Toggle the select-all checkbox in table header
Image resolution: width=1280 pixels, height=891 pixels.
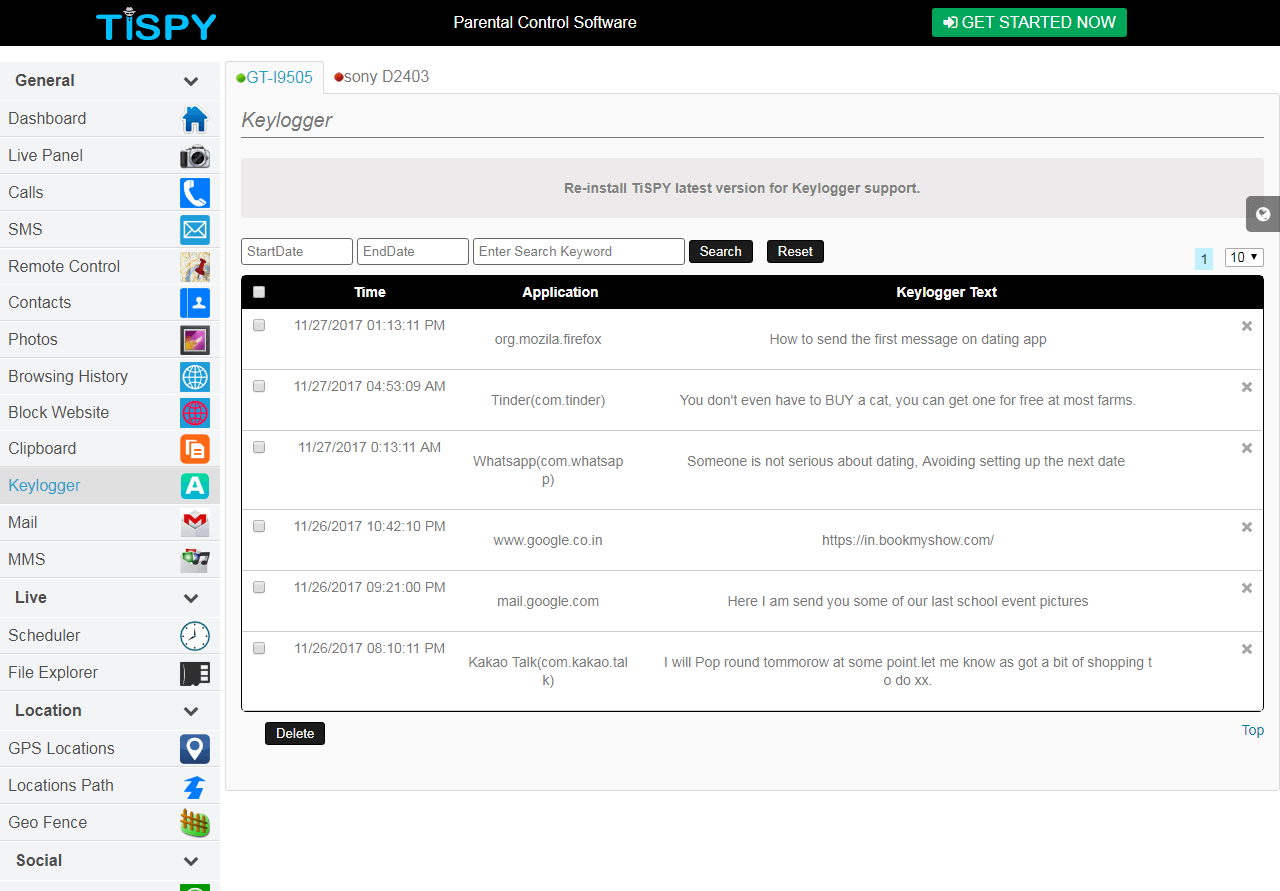[259, 292]
